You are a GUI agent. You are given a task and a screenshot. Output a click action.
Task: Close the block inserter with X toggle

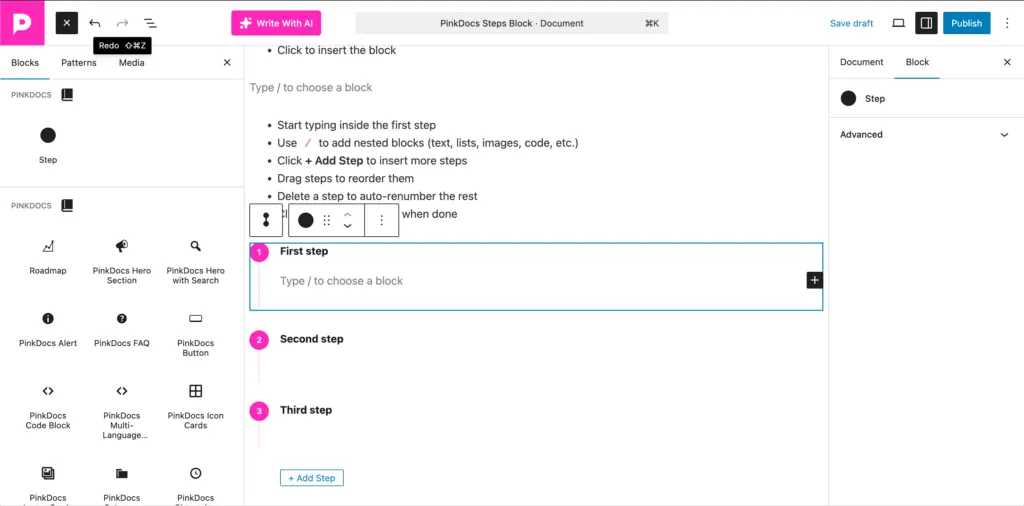[66, 23]
